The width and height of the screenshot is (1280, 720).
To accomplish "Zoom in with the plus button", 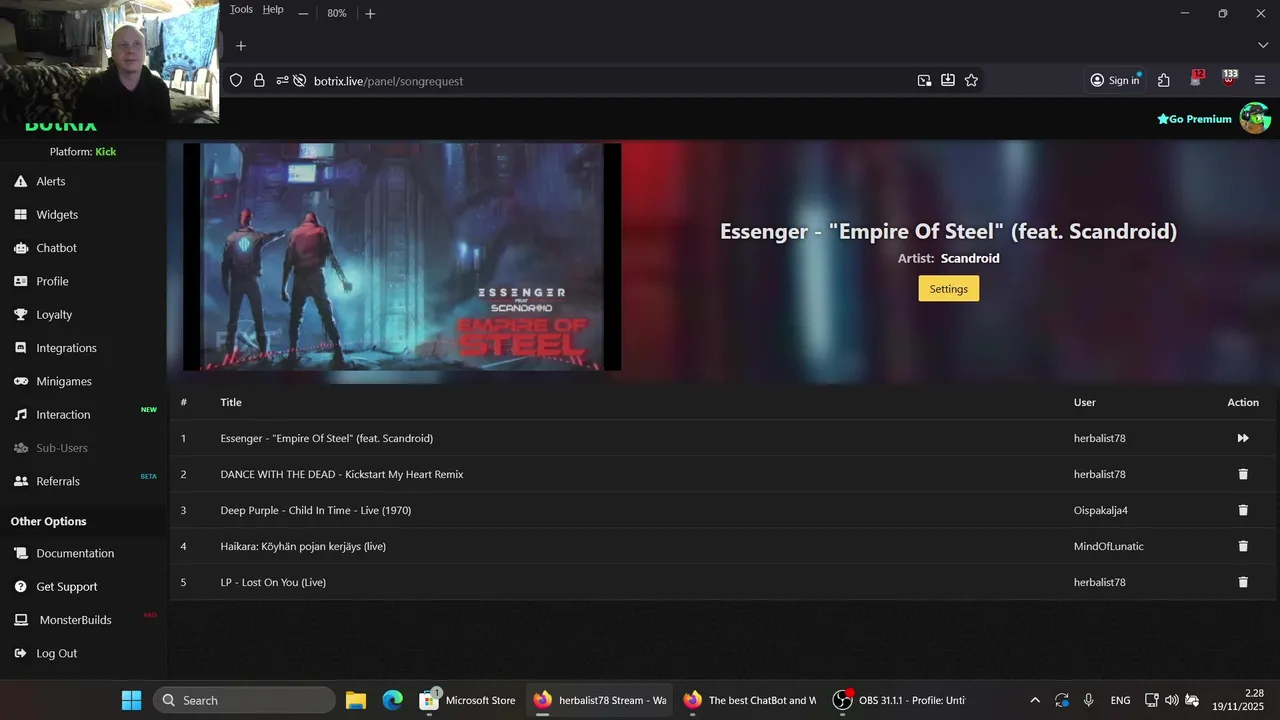I will tap(370, 13).
